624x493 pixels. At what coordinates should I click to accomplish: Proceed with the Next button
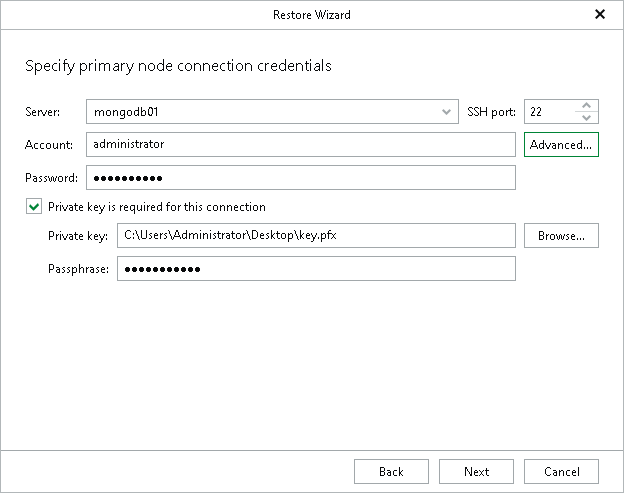point(476,472)
